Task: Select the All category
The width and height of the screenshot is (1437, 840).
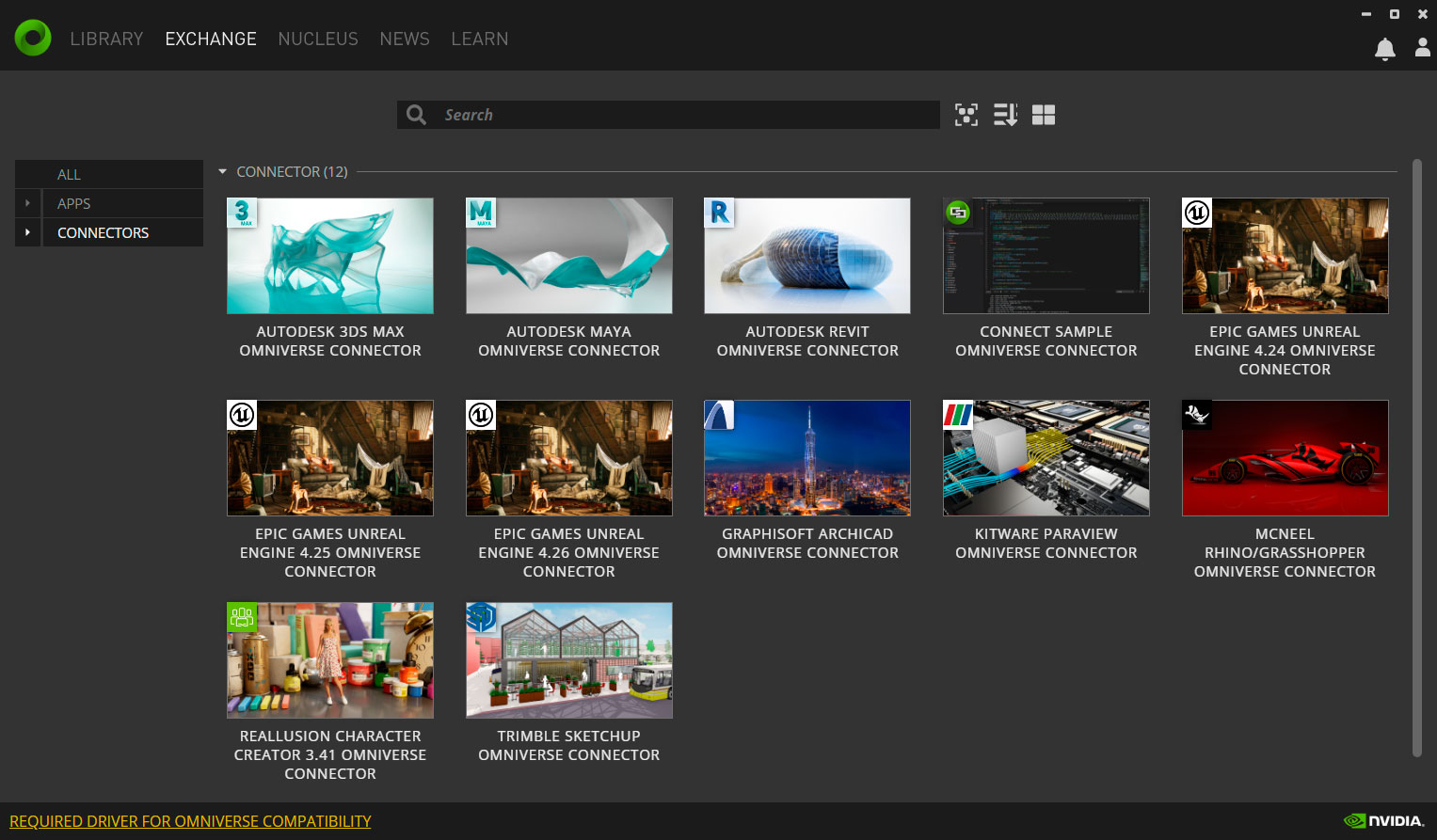Action: click(x=109, y=174)
